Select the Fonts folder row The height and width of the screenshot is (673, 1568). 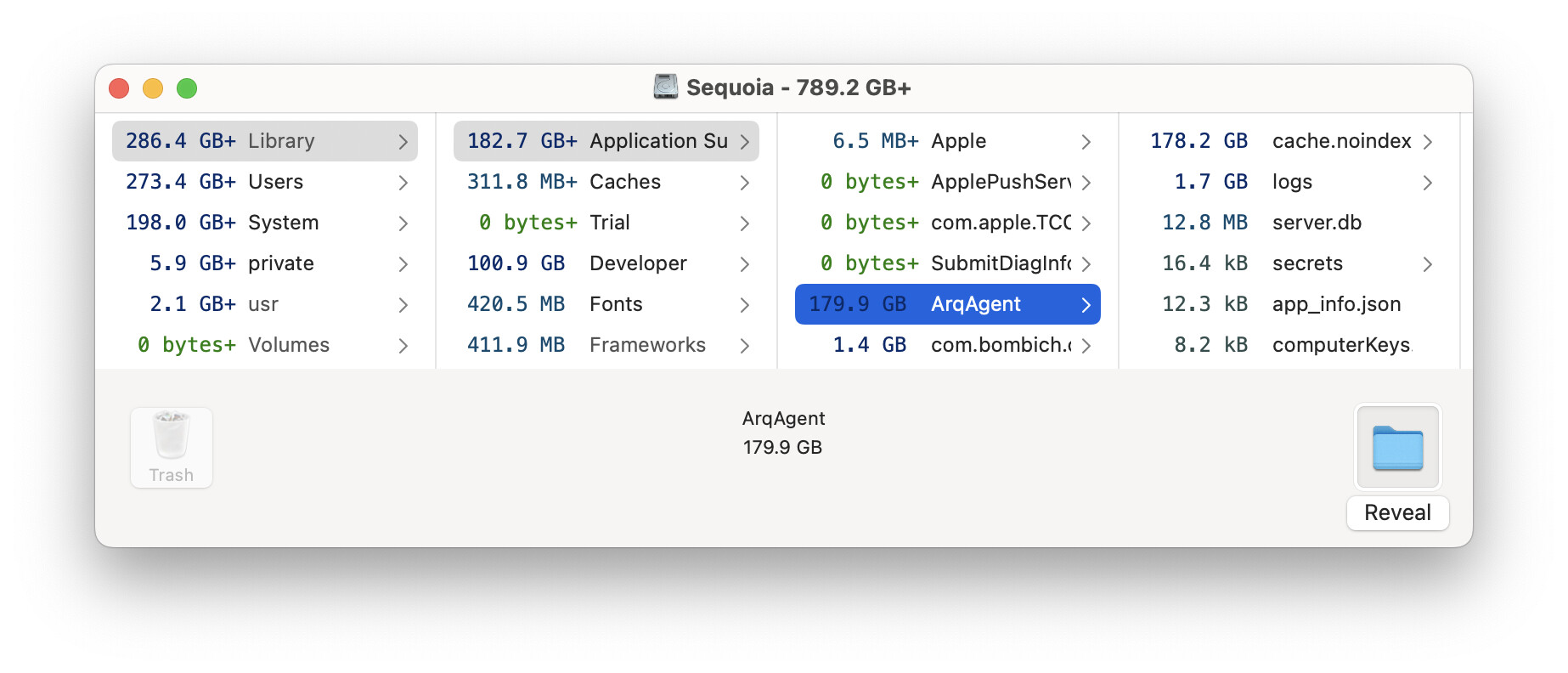click(606, 304)
